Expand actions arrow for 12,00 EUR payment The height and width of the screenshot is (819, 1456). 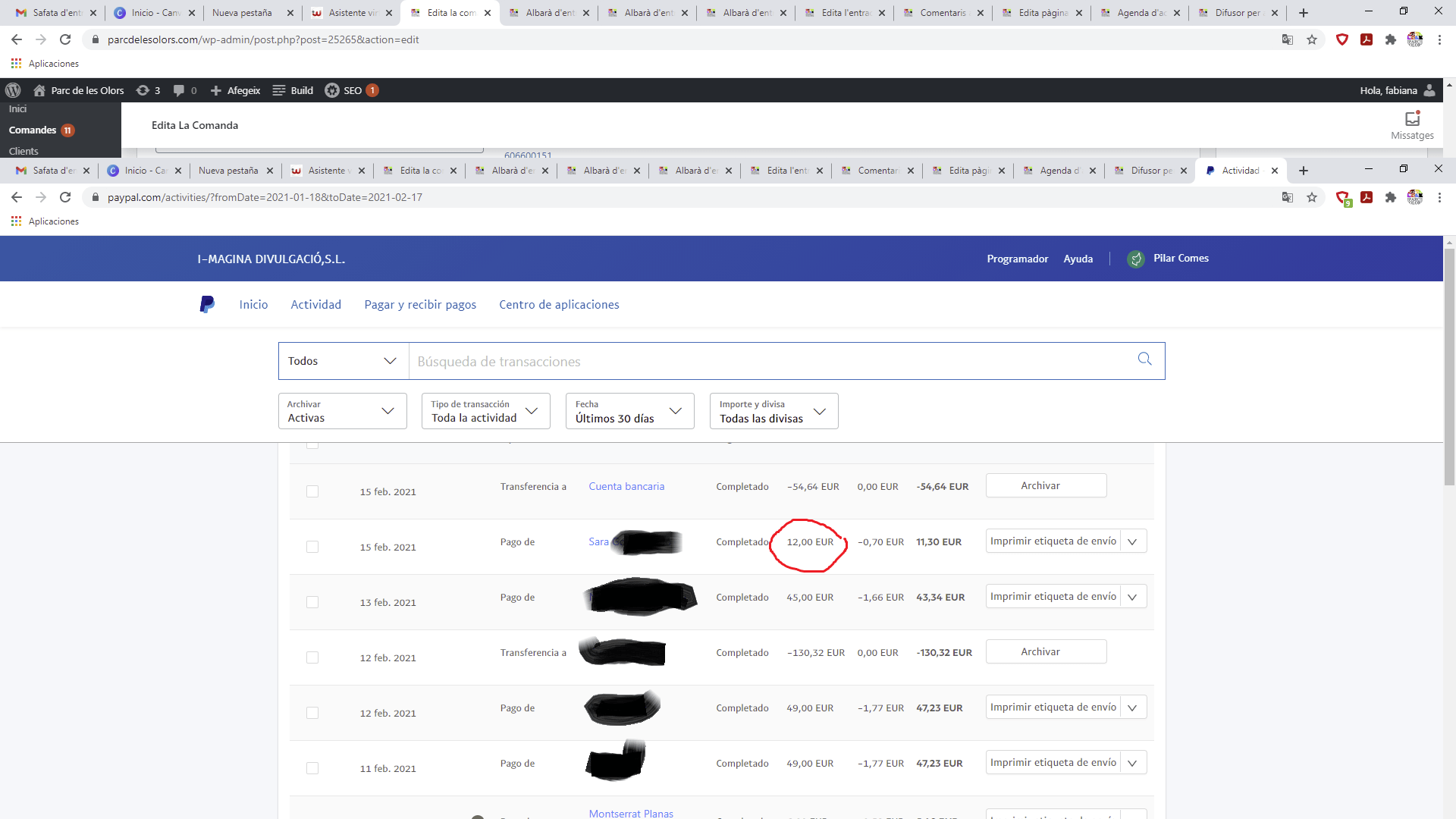pos(1133,541)
